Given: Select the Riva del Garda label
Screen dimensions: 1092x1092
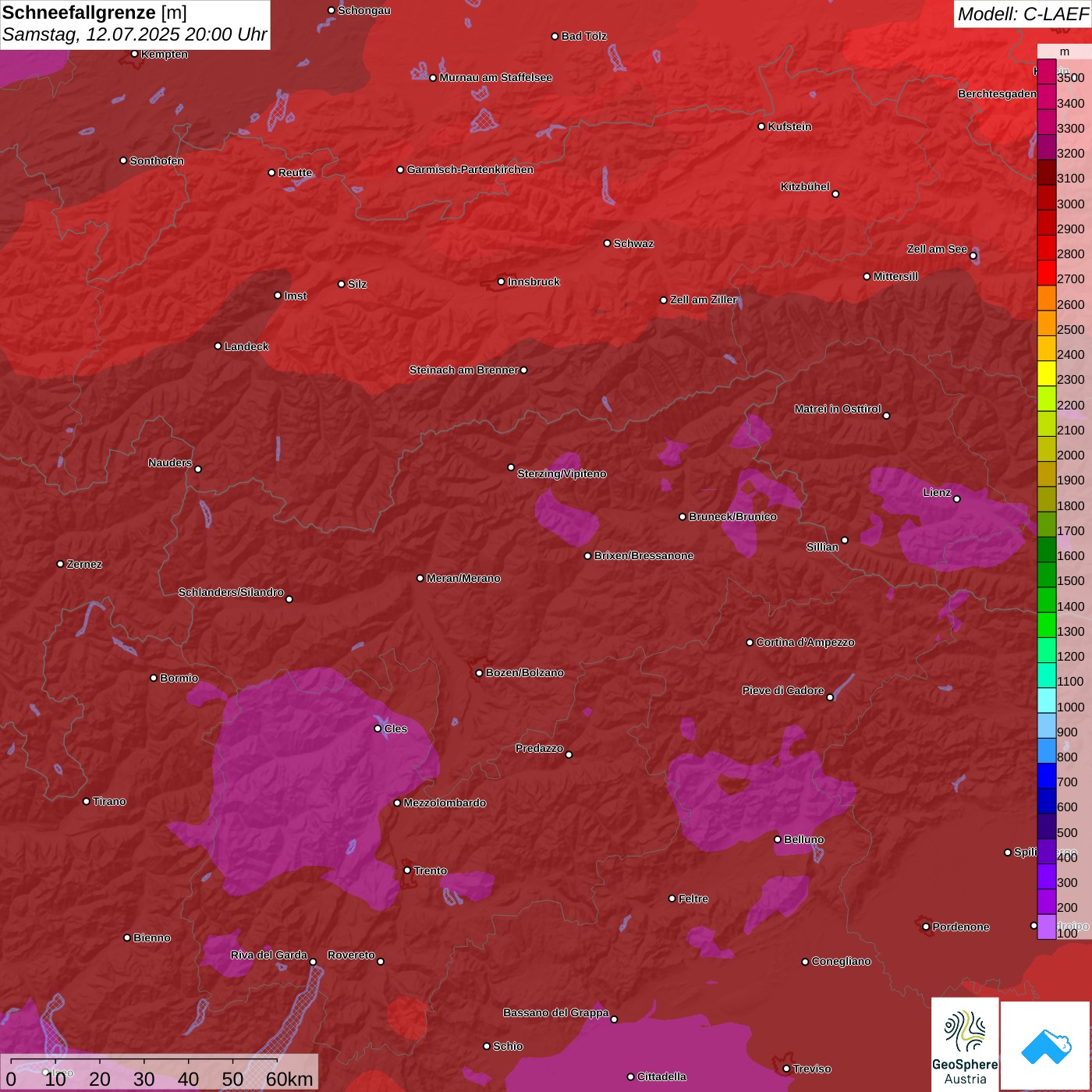Looking at the screenshot, I should click(268, 955).
